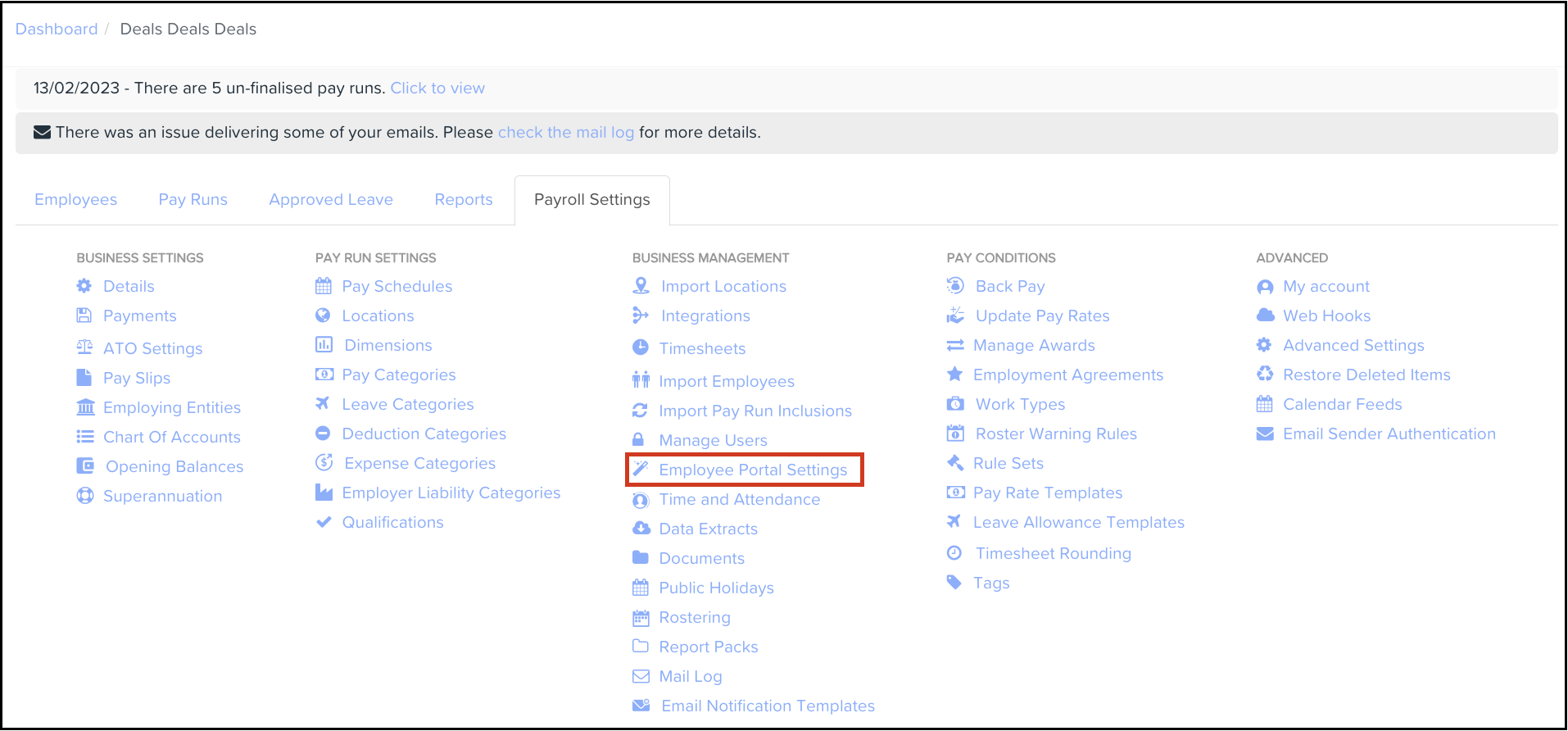The height and width of the screenshot is (731, 1568).
Task: Open the Superannuation settings link
Action: [162, 496]
